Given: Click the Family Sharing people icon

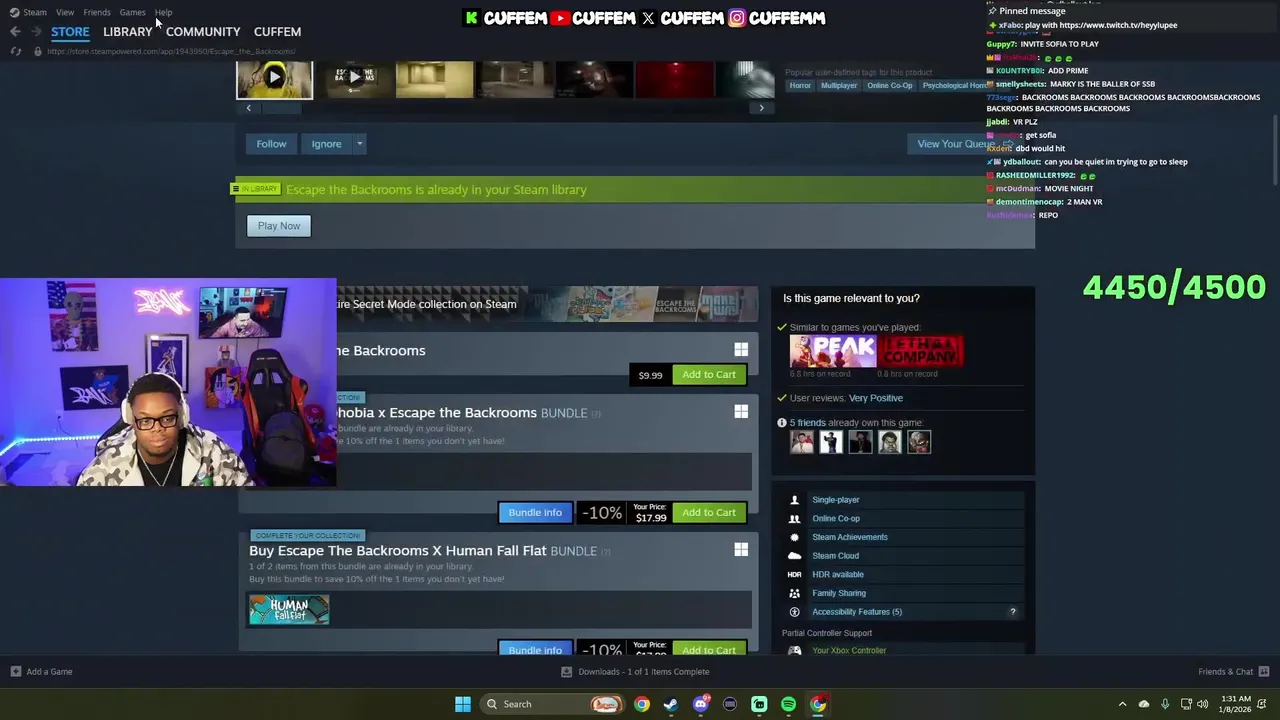Looking at the screenshot, I should (x=795, y=593).
